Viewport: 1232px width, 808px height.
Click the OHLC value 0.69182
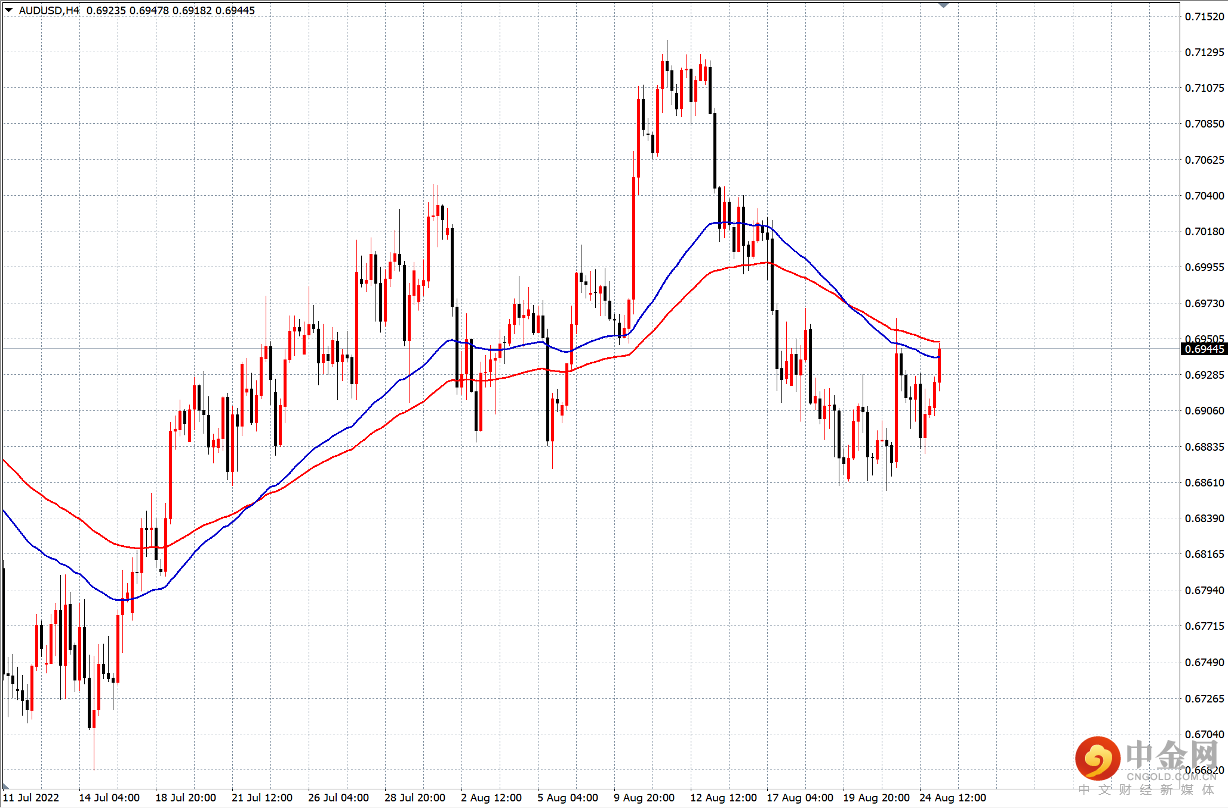[x=193, y=10]
